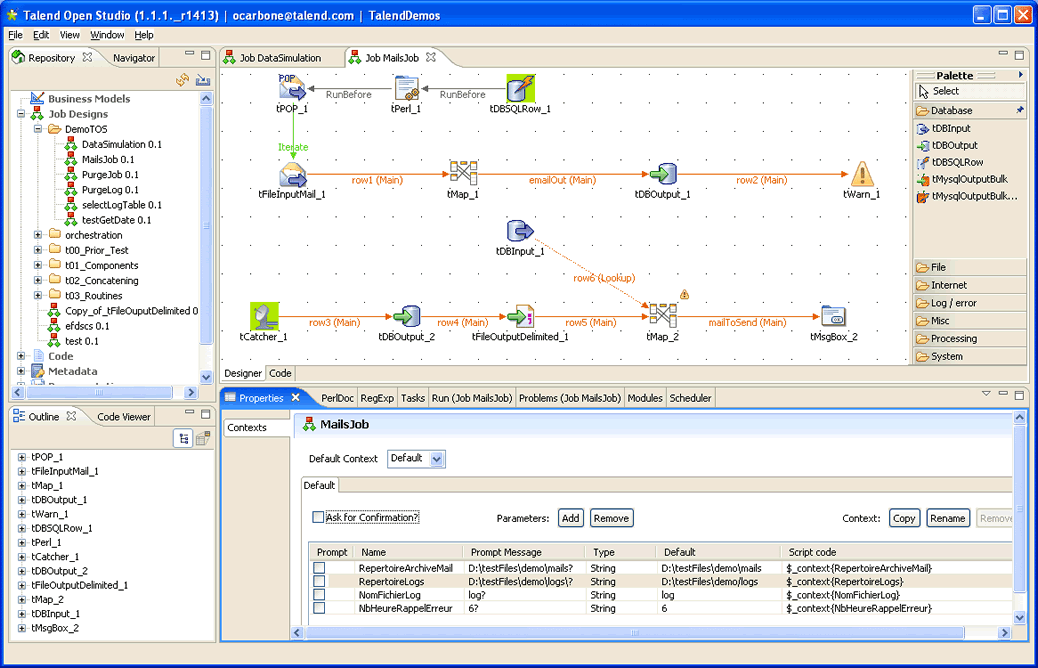Expand tPOP_1 in the Outline
The height and width of the screenshot is (668, 1038).
[x=22, y=457]
